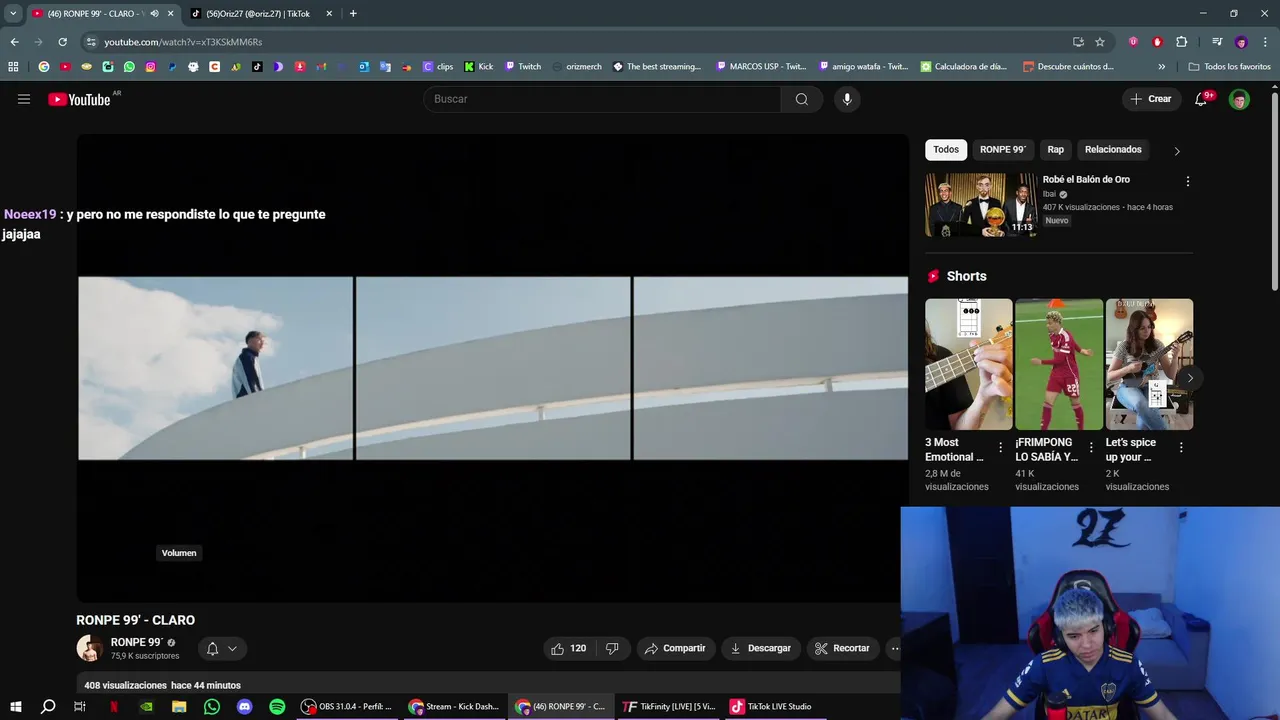This screenshot has width=1280, height=720.
Task: Open options for the 3 Most Emotional short
Action: 1001,448
